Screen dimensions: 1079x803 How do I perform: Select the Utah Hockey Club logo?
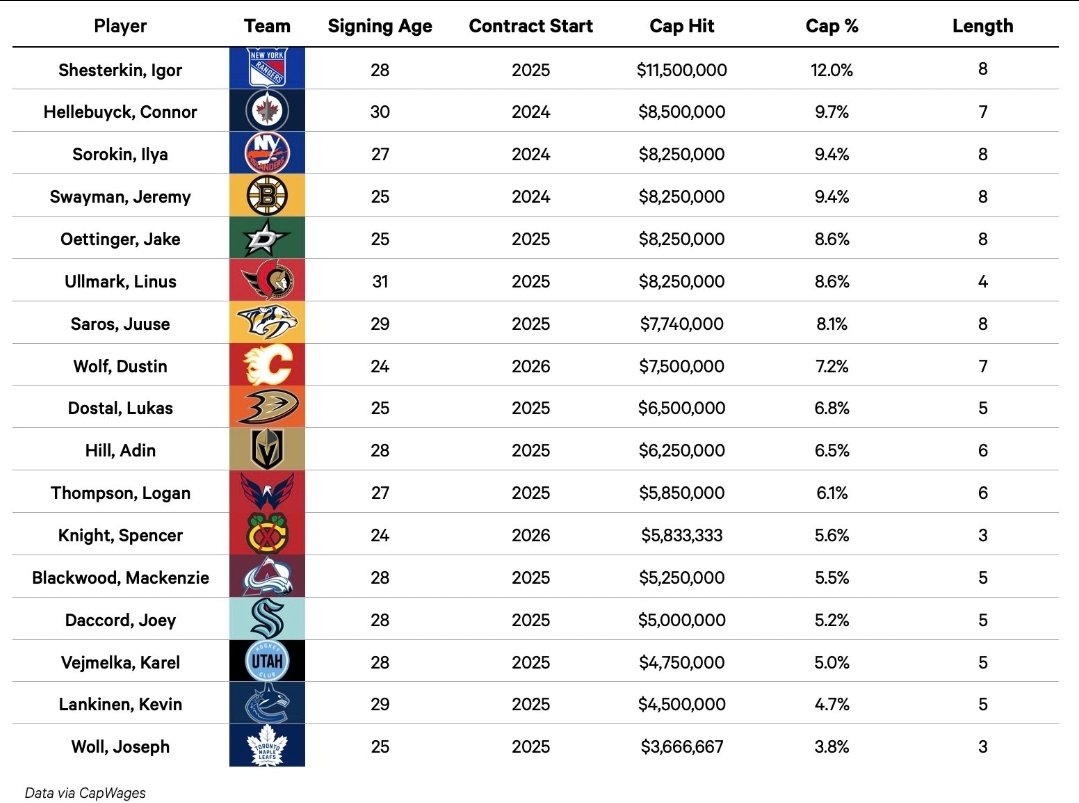(266, 662)
